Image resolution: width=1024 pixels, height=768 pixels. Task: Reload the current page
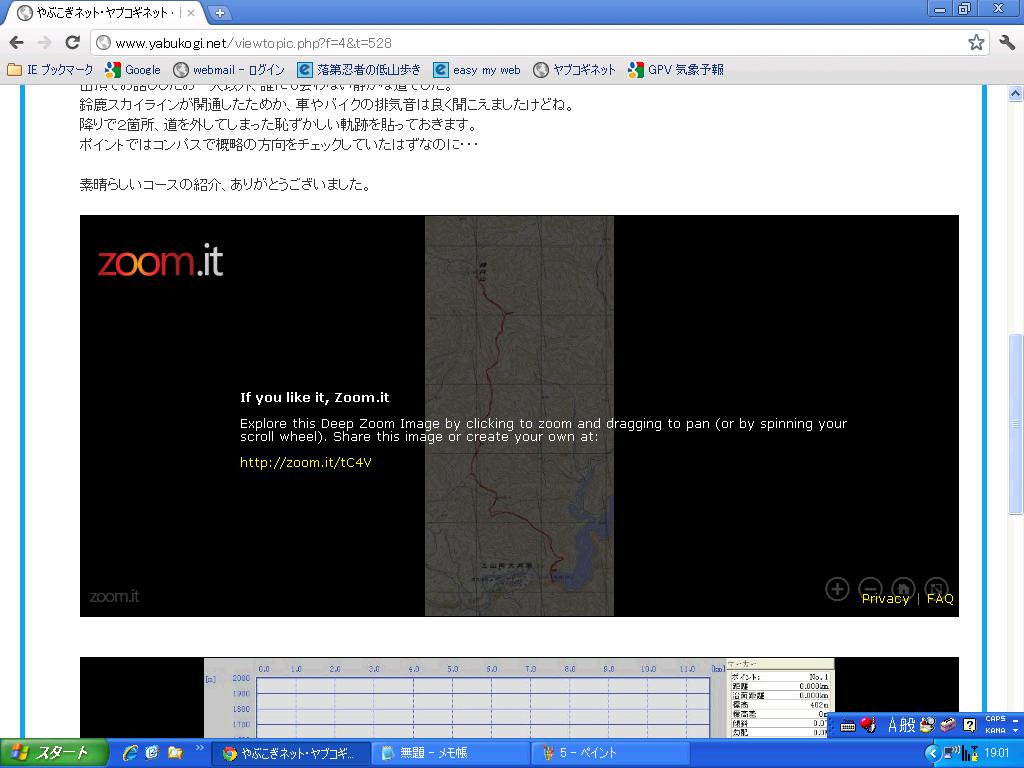(72, 42)
